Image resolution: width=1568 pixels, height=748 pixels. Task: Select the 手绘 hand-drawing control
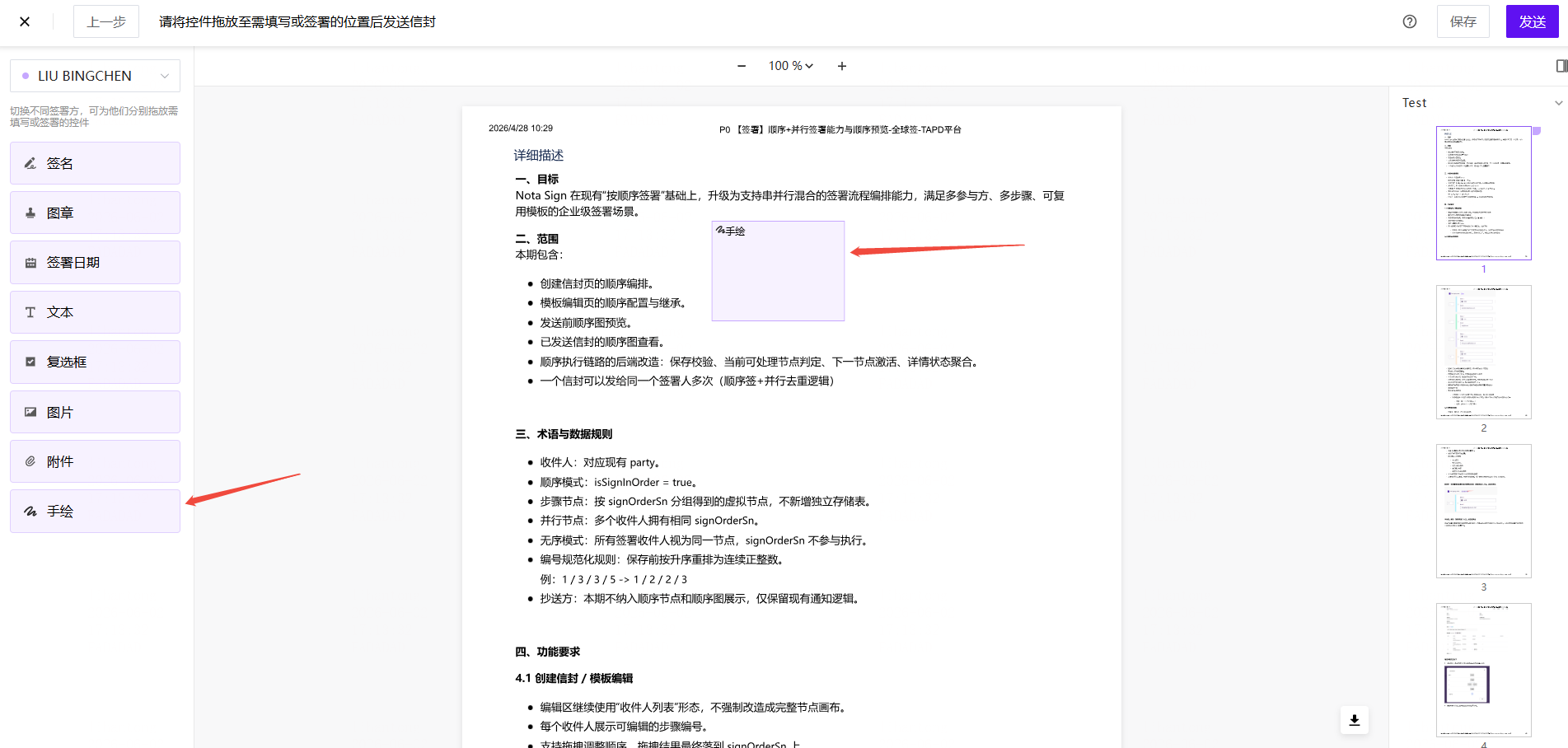coord(95,511)
